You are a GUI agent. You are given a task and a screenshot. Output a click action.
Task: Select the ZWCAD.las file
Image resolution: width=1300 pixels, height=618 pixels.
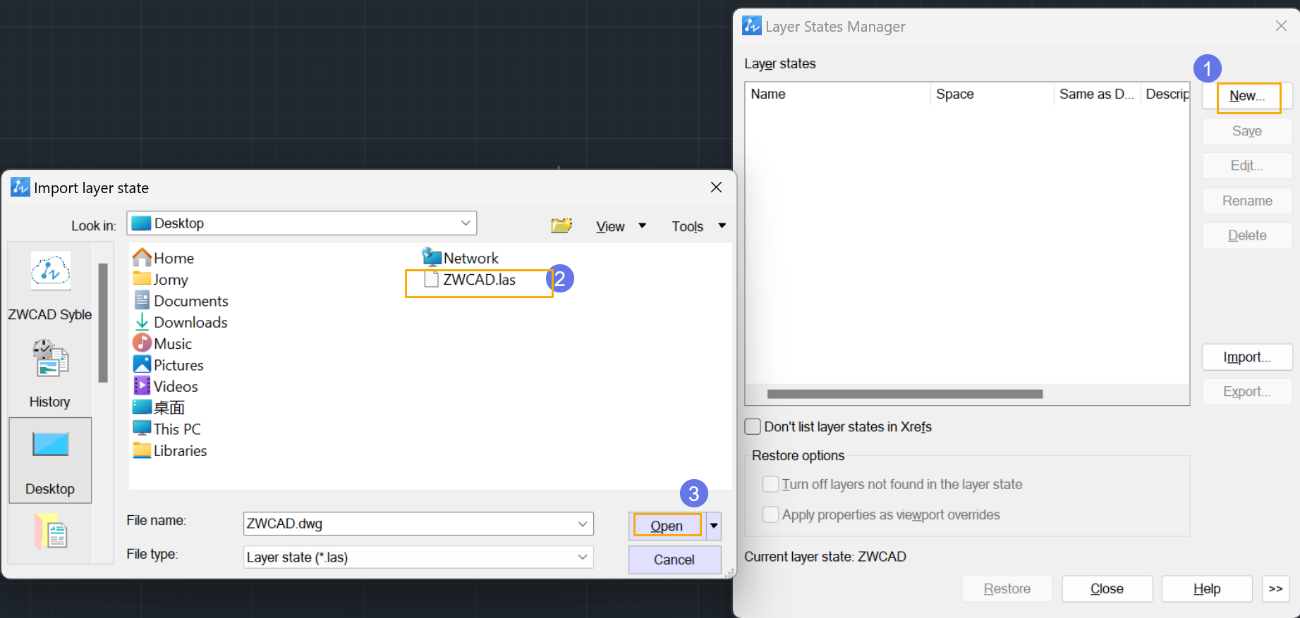click(470, 280)
